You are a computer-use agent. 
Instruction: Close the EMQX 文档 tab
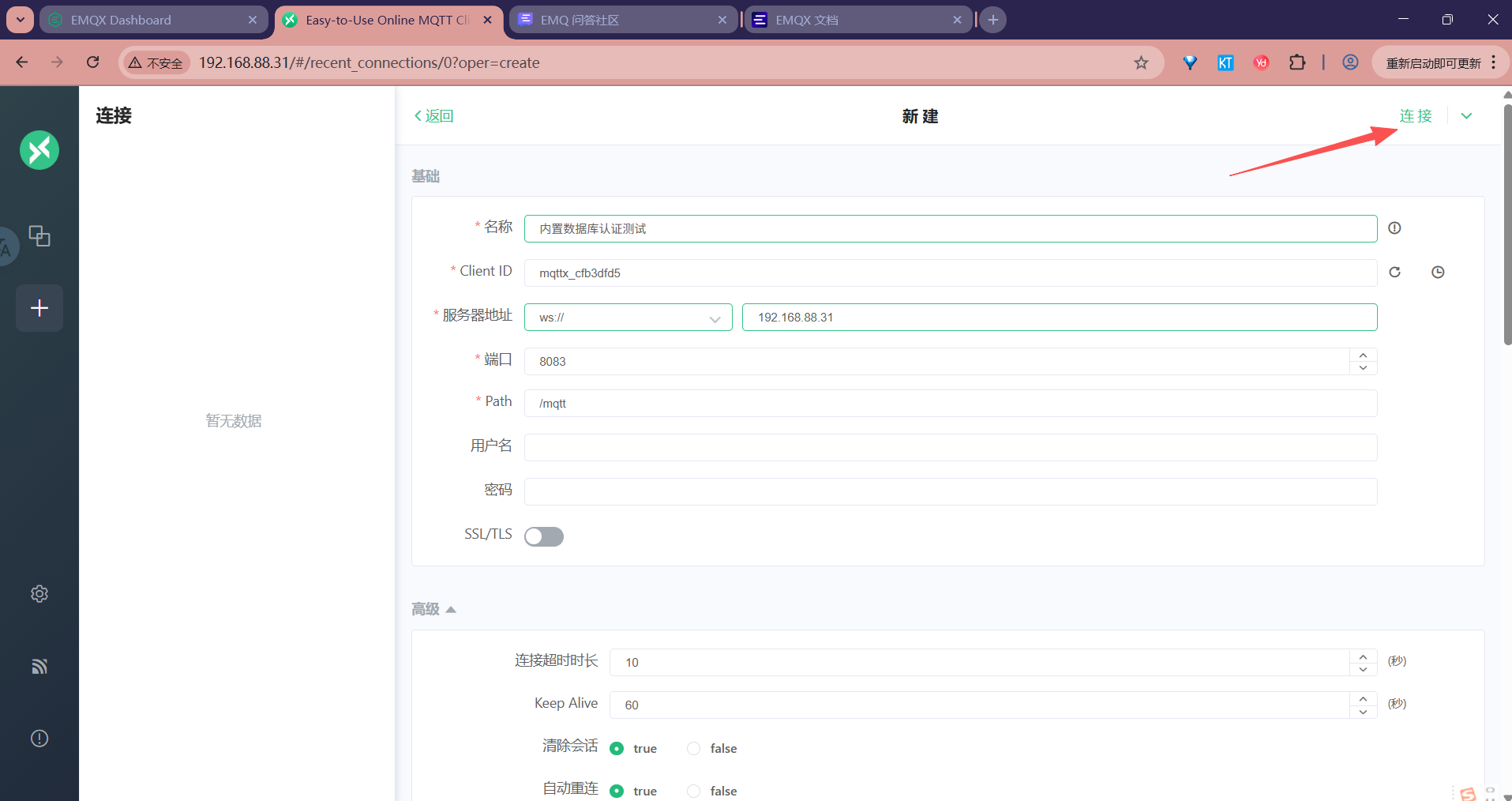tap(957, 20)
